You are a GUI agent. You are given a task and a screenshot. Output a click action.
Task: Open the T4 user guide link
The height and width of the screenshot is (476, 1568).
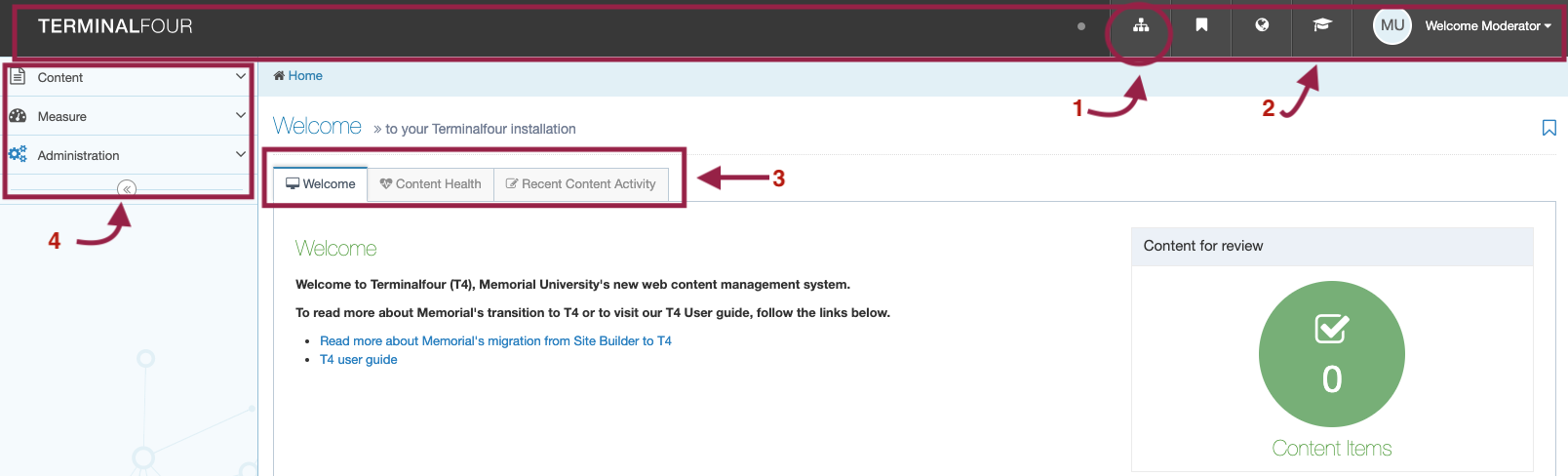pos(358,360)
